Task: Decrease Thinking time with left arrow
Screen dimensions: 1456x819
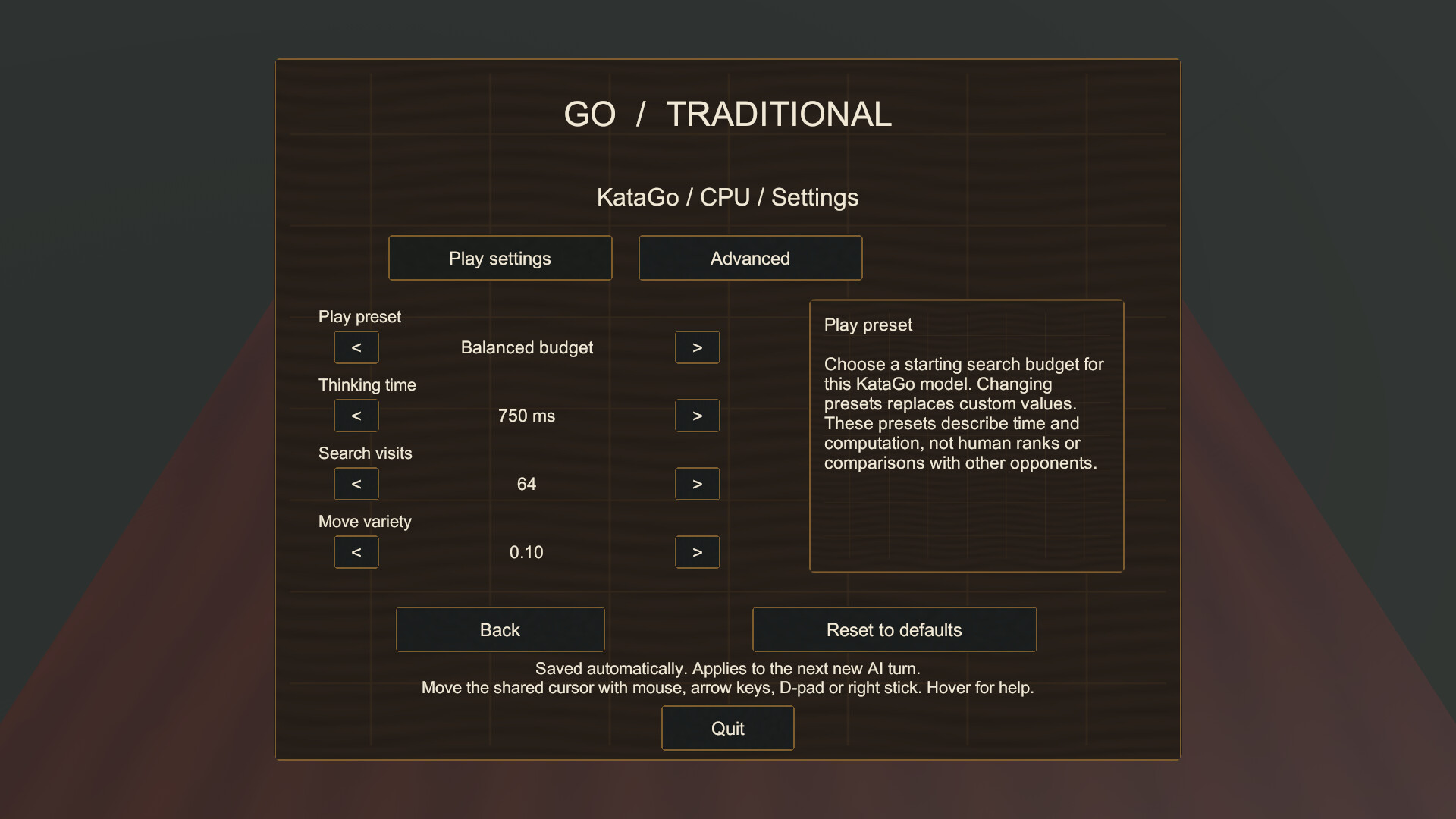Action: pos(356,416)
